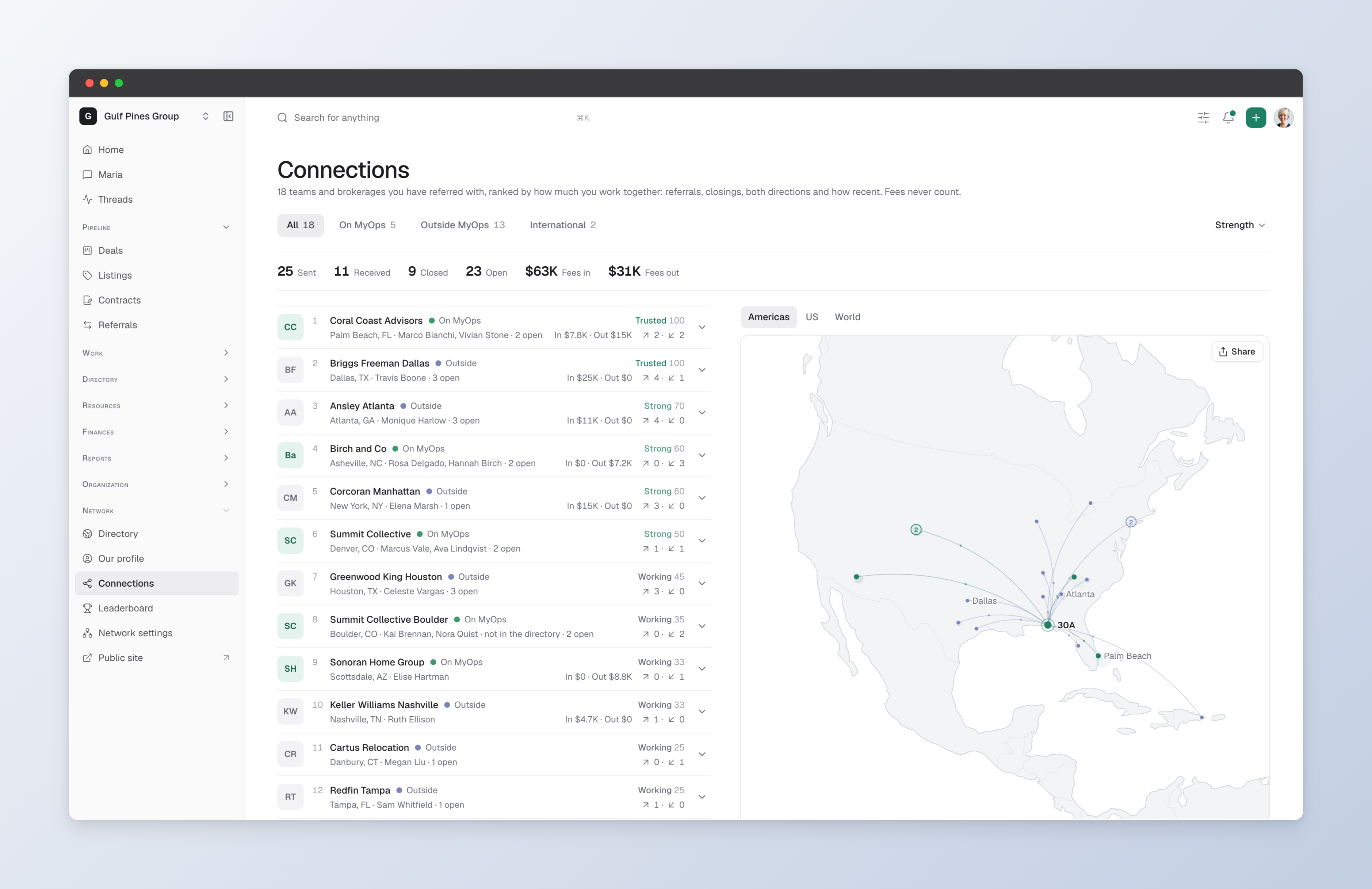The height and width of the screenshot is (889, 1372).
Task: Collapse the sidebar panel icon
Action: (228, 117)
